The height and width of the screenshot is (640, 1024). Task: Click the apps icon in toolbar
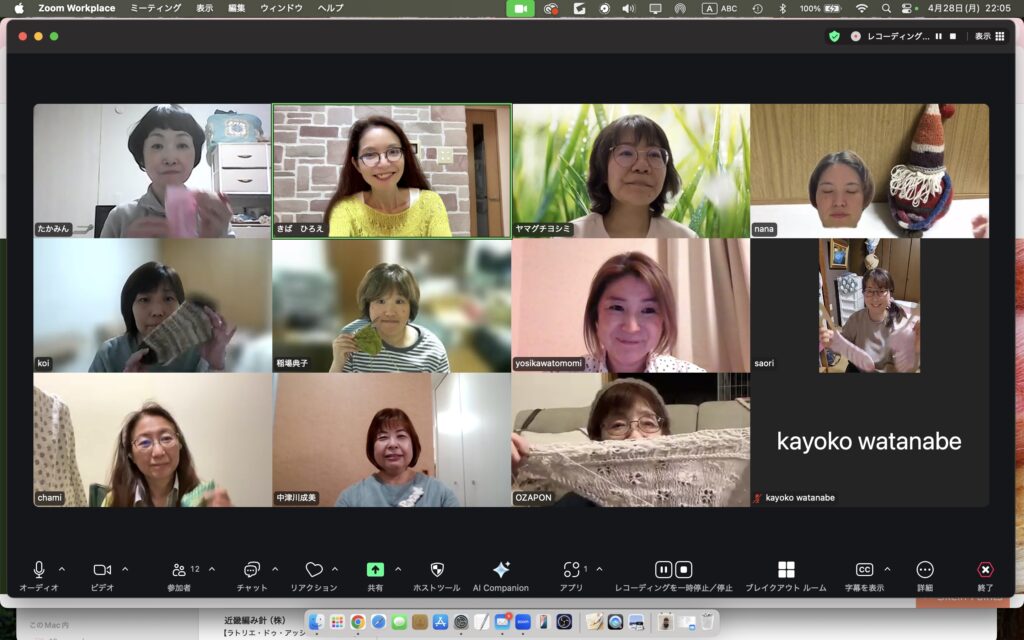[x=571, y=570]
